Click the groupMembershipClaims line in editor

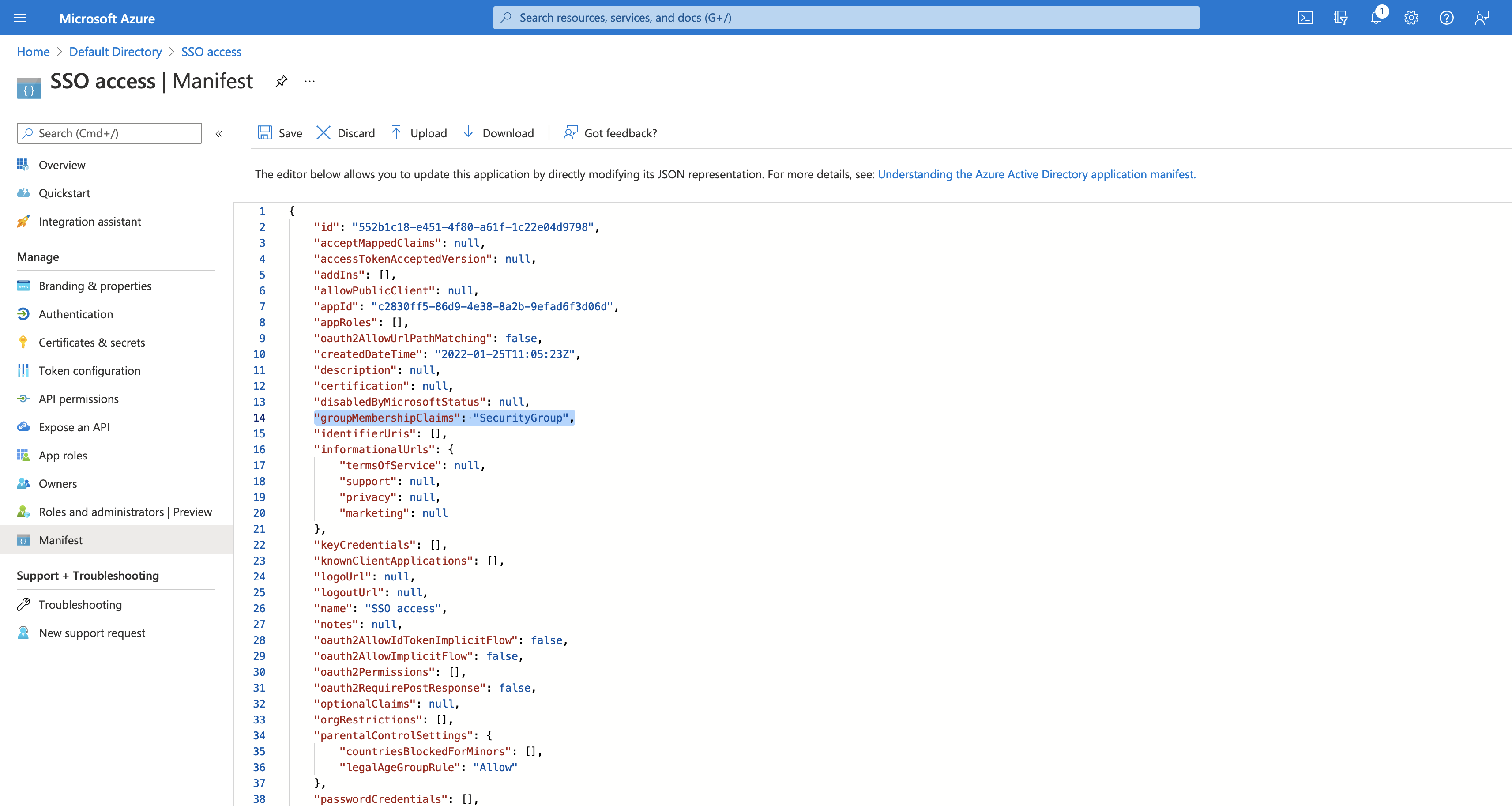(x=444, y=418)
